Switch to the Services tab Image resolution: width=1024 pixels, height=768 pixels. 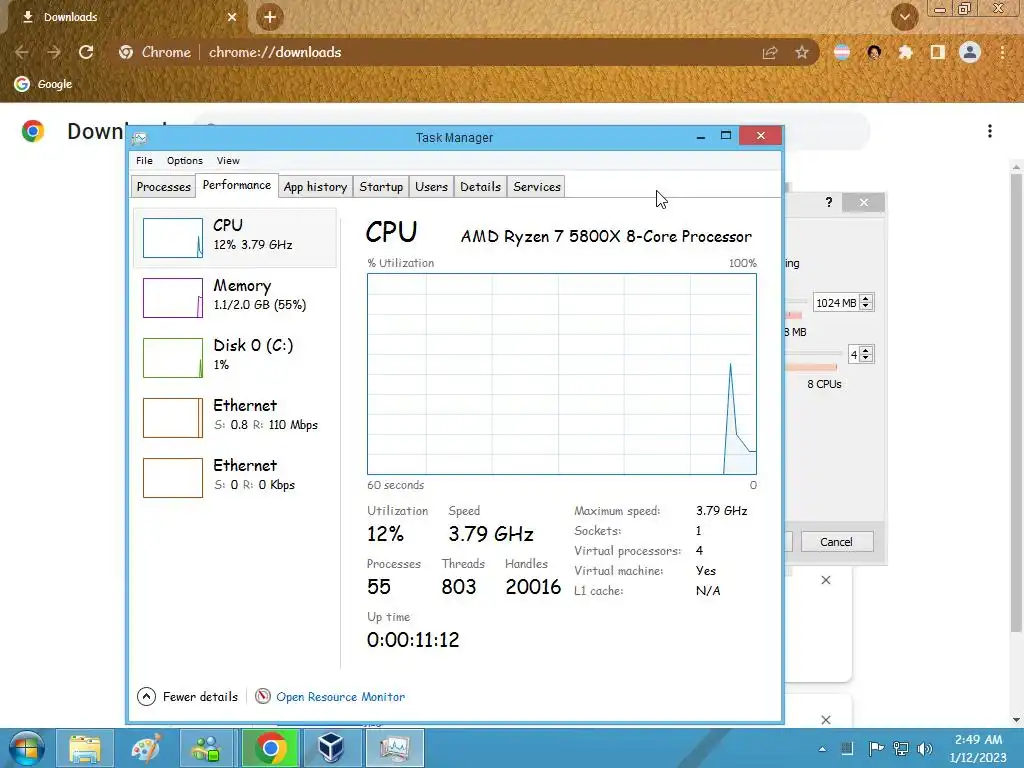coord(537,187)
